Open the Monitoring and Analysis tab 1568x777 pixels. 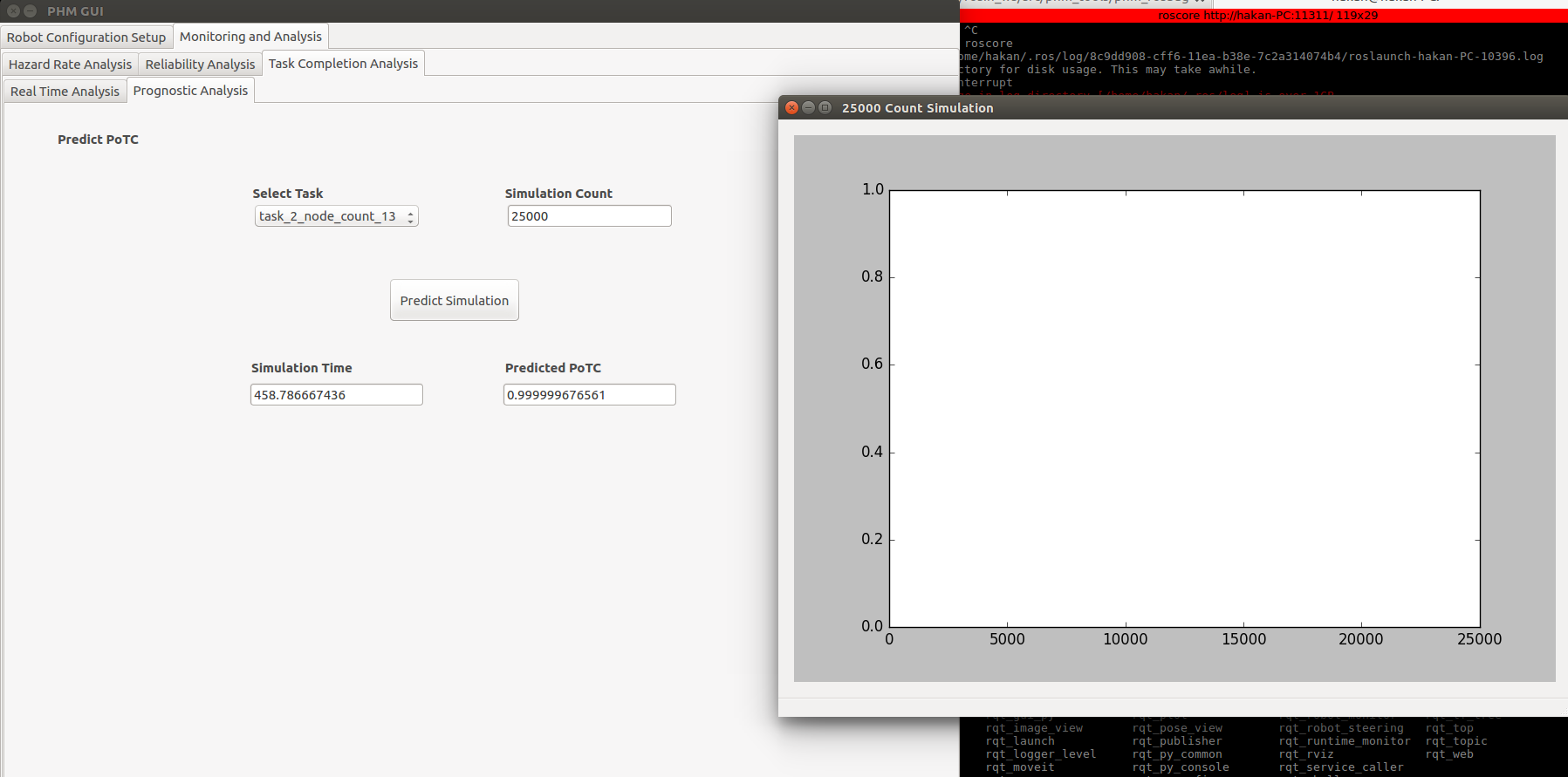click(x=250, y=36)
